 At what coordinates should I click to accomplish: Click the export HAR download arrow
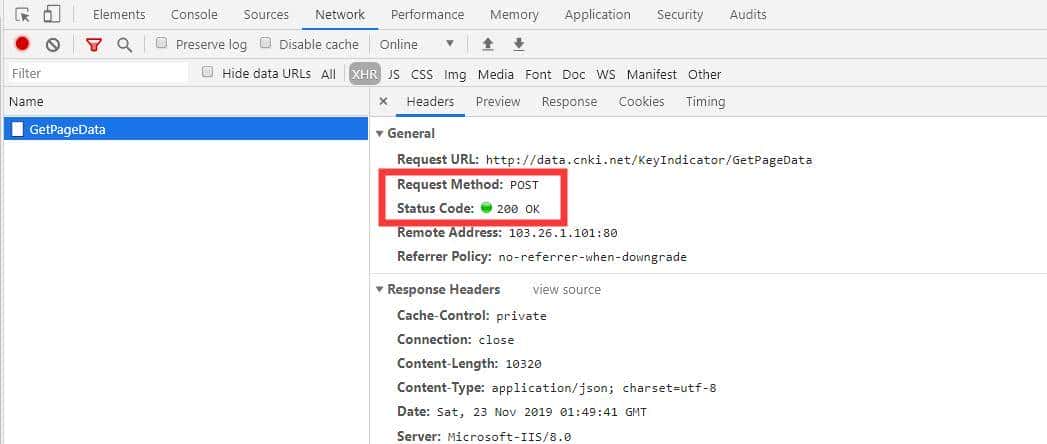[x=518, y=44]
